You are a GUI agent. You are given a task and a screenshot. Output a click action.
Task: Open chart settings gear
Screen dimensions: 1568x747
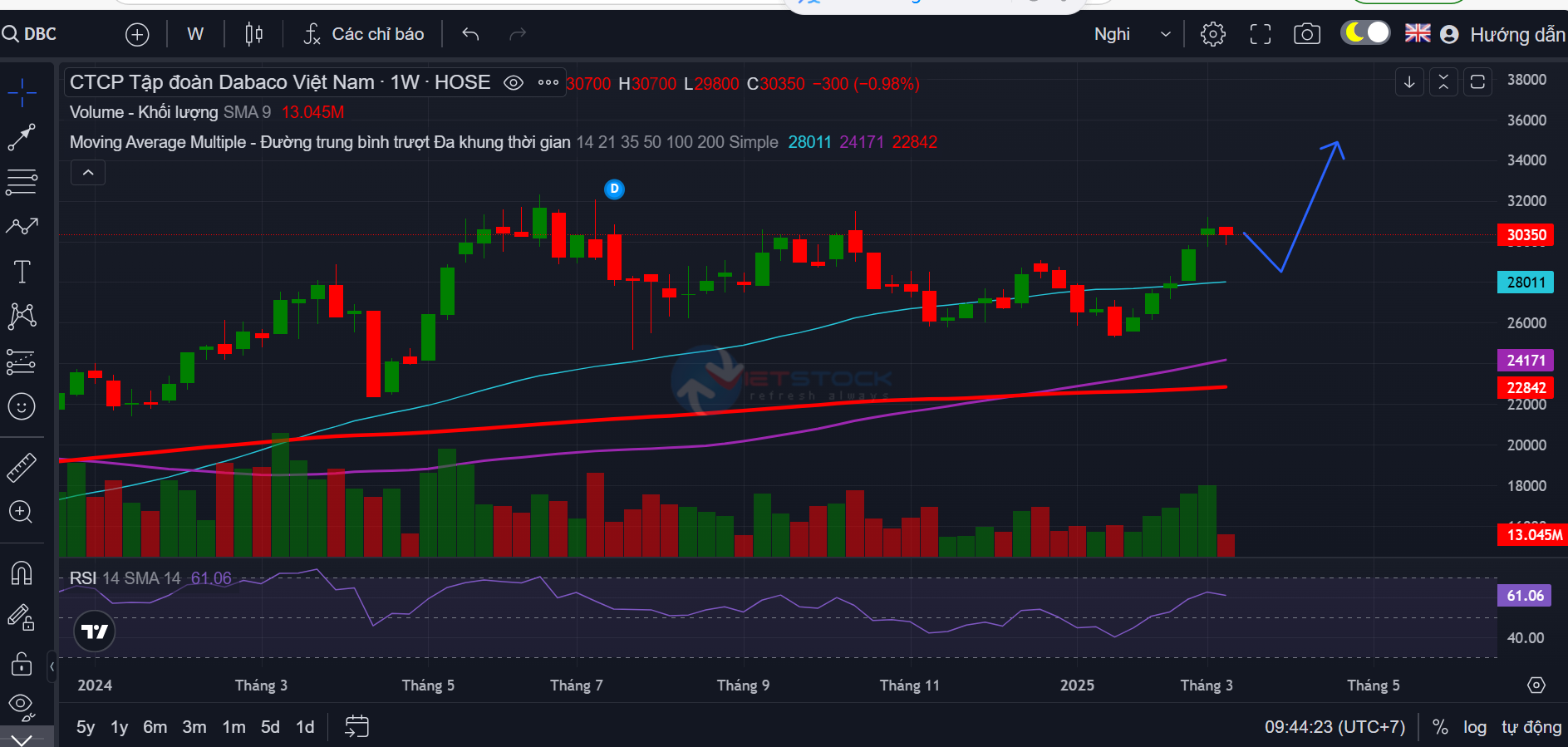point(1213,34)
